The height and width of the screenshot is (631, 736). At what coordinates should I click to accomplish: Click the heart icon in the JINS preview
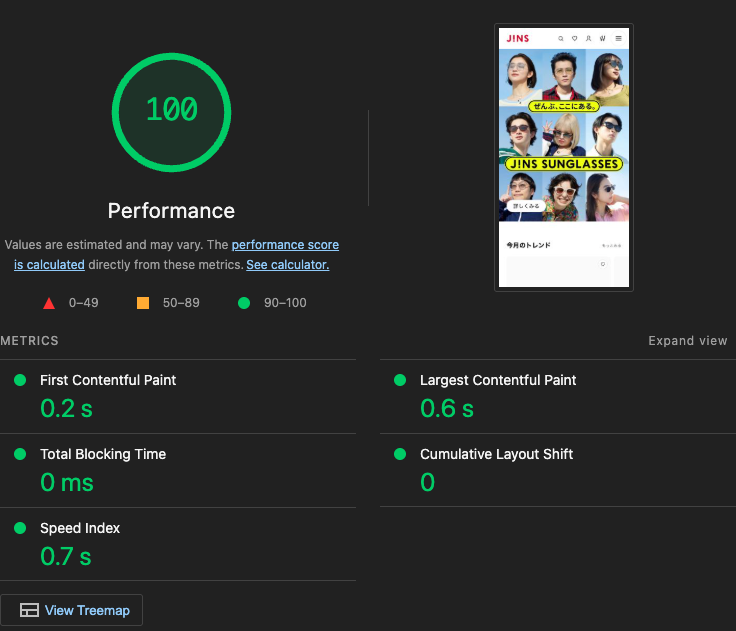pyautogui.click(x=574, y=38)
